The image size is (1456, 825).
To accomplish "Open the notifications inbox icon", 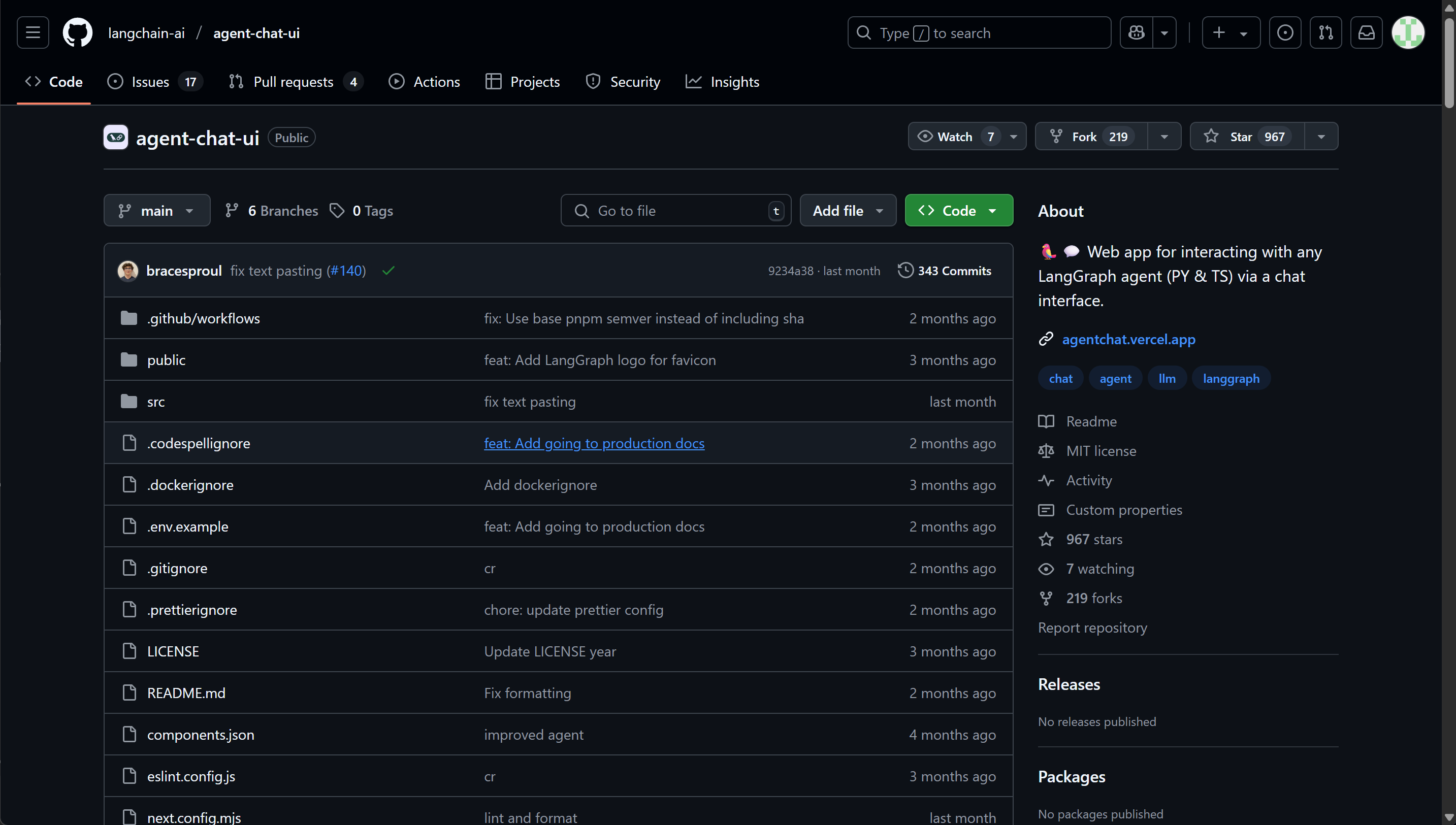I will (x=1367, y=33).
